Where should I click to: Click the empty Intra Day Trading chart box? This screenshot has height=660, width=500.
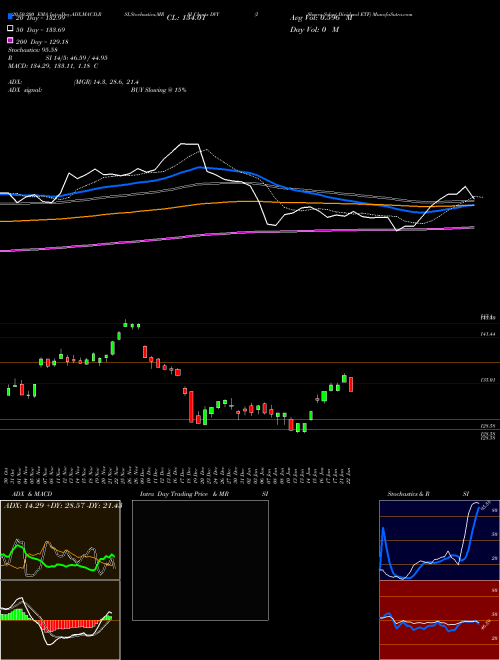(200, 560)
